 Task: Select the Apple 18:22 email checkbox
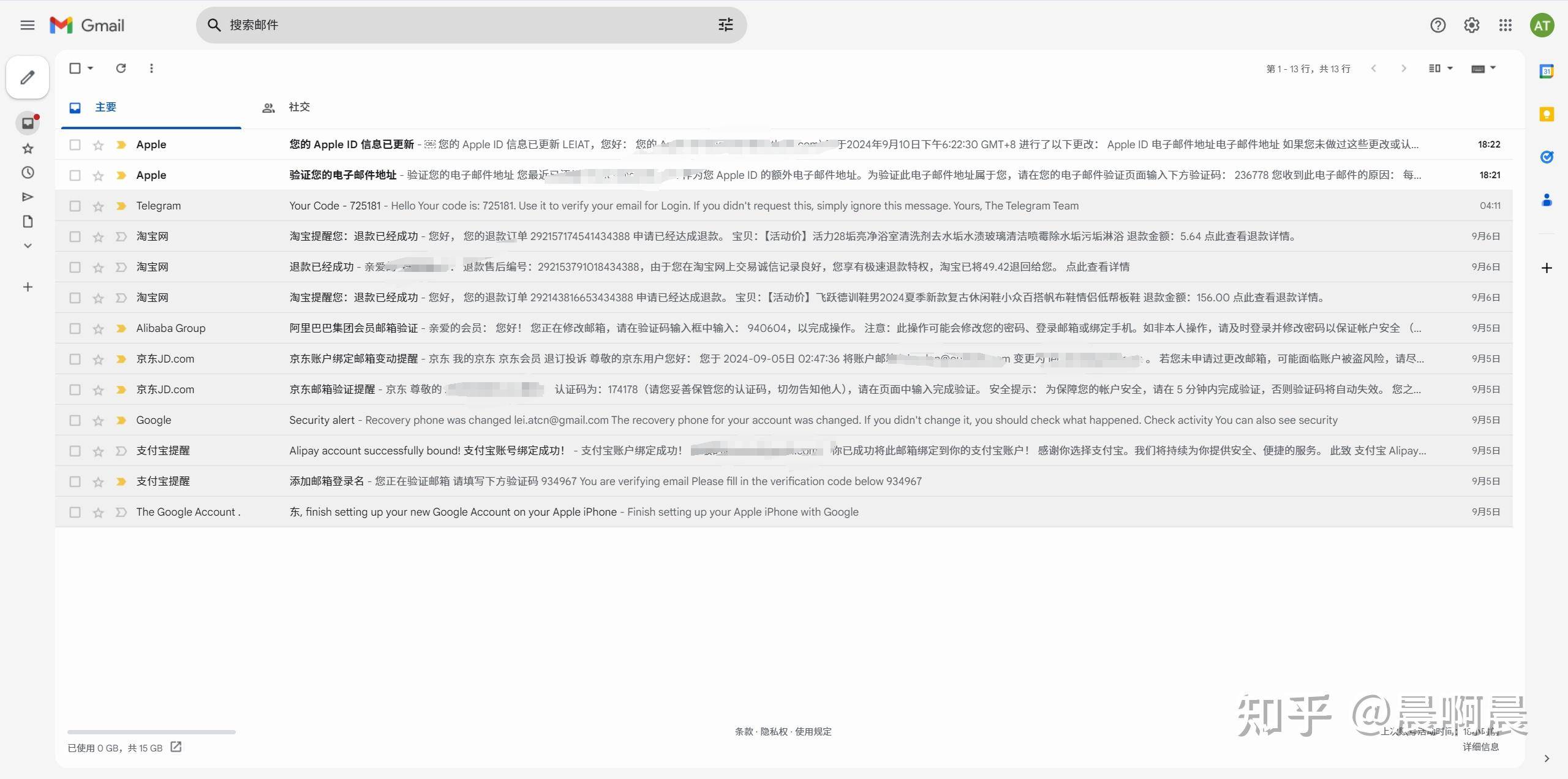coord(75,145)
